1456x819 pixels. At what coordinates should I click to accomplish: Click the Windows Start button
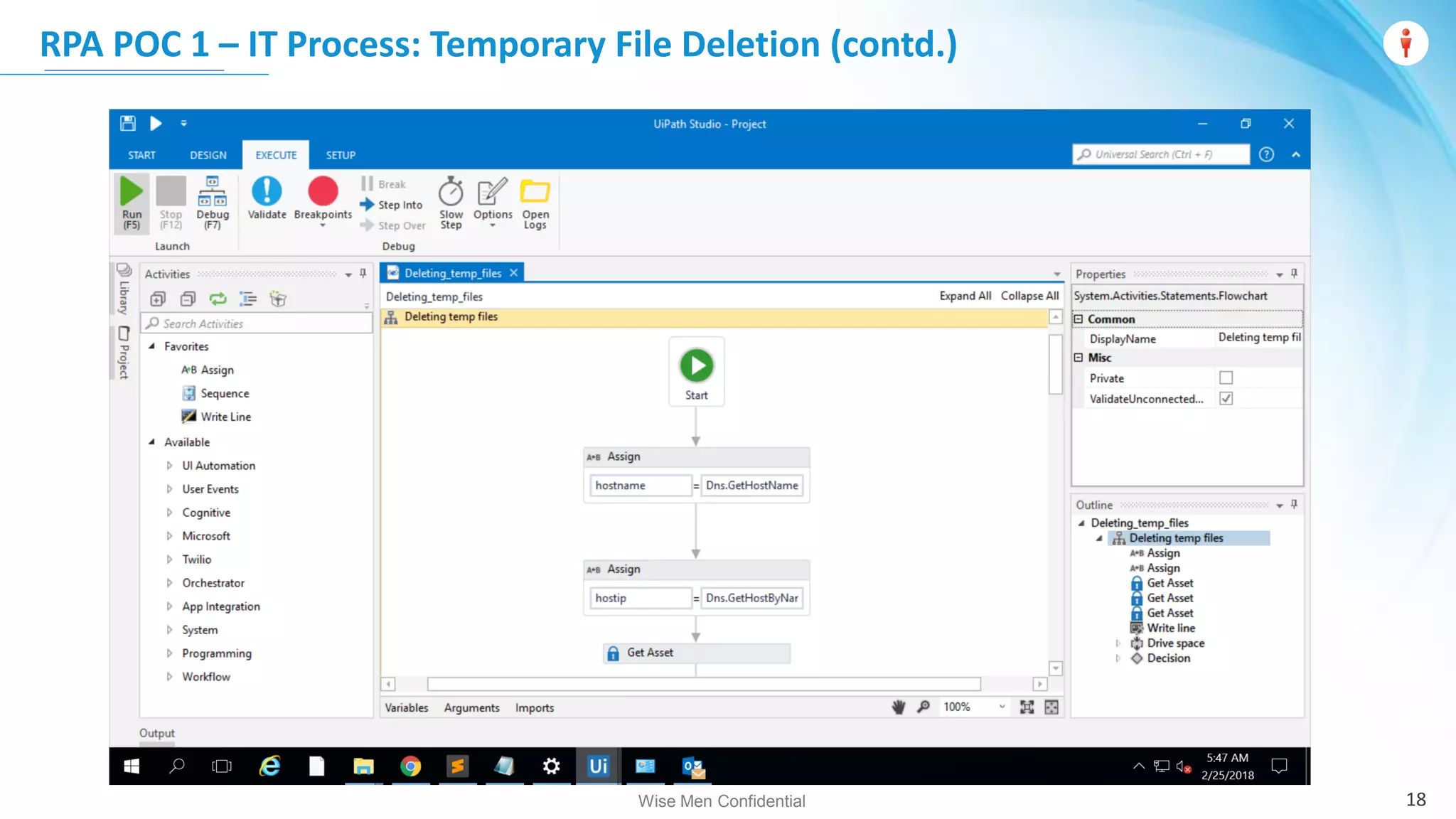pyautogui.click(x=132, y=766)
